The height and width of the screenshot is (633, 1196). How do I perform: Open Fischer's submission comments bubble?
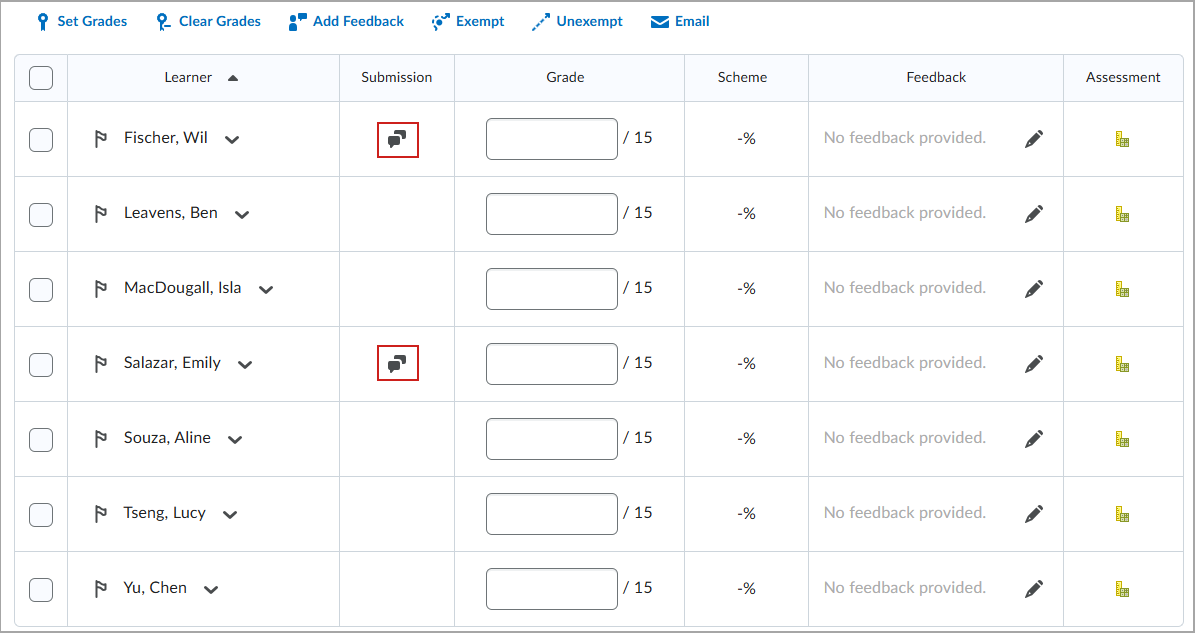(397, 139)
